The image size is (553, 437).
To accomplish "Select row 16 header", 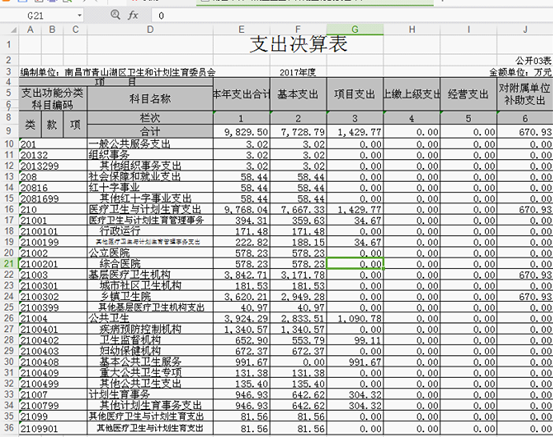I will 9,209.
